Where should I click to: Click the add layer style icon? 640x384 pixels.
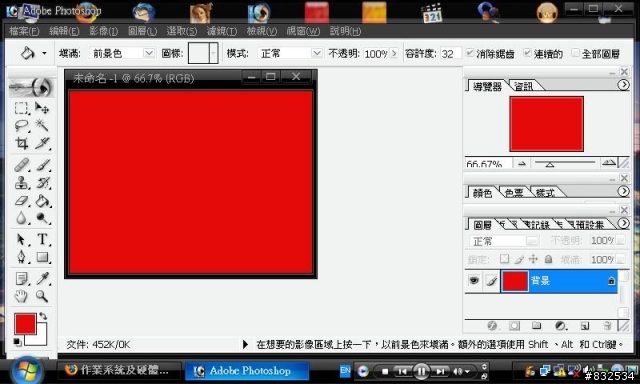[492, 326]
